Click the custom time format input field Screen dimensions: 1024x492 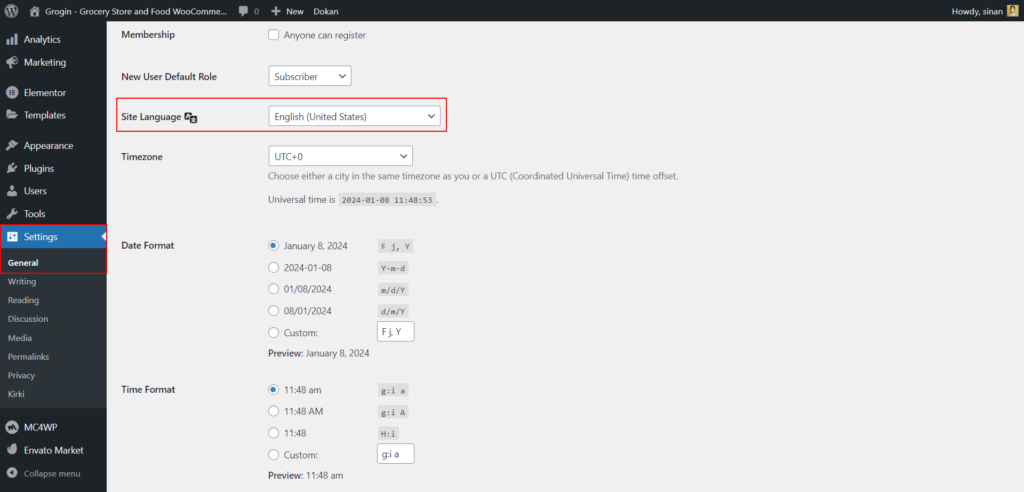coord(396,454)
